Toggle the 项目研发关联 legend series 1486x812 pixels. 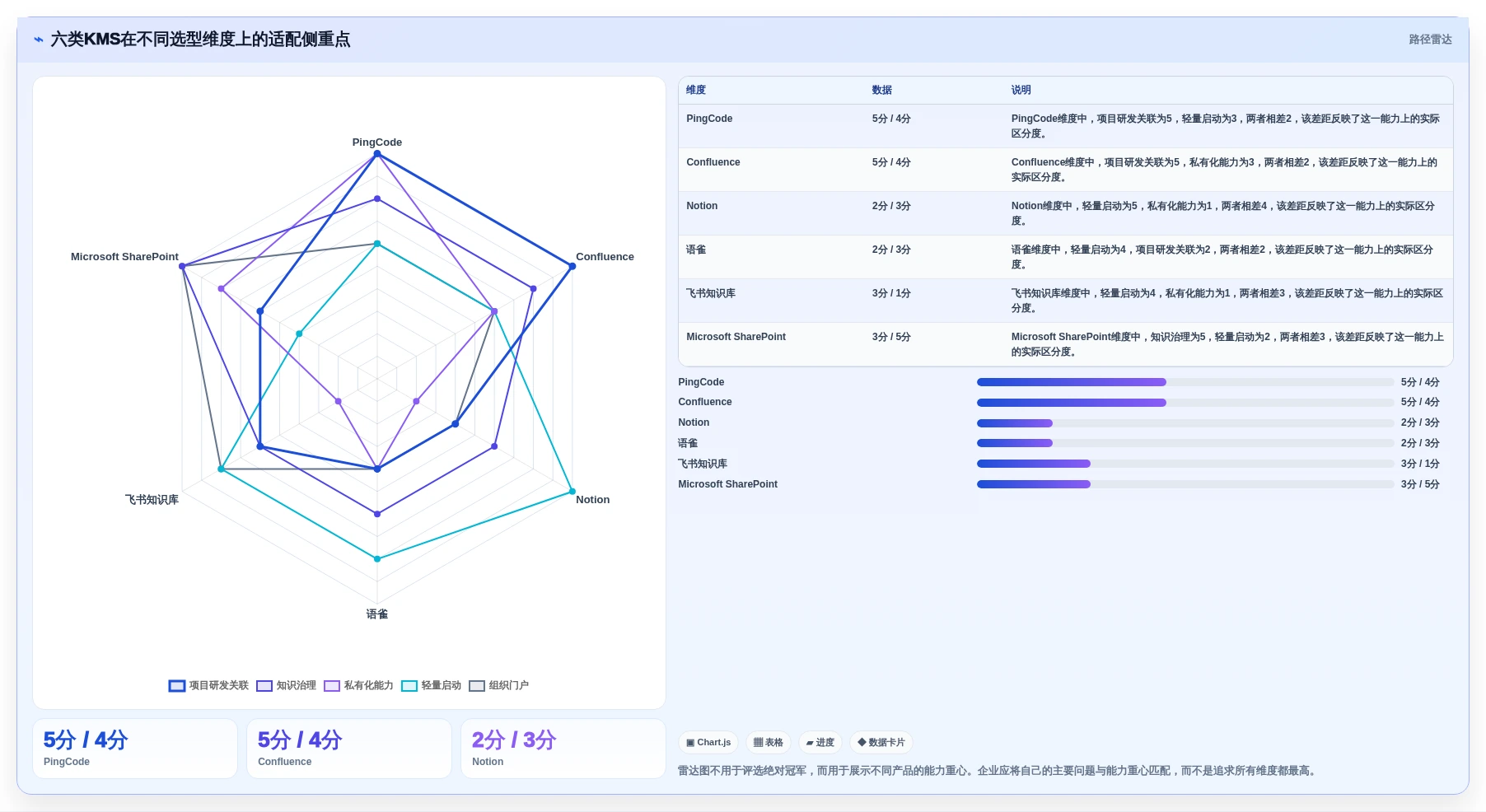(x=208, y=685)
